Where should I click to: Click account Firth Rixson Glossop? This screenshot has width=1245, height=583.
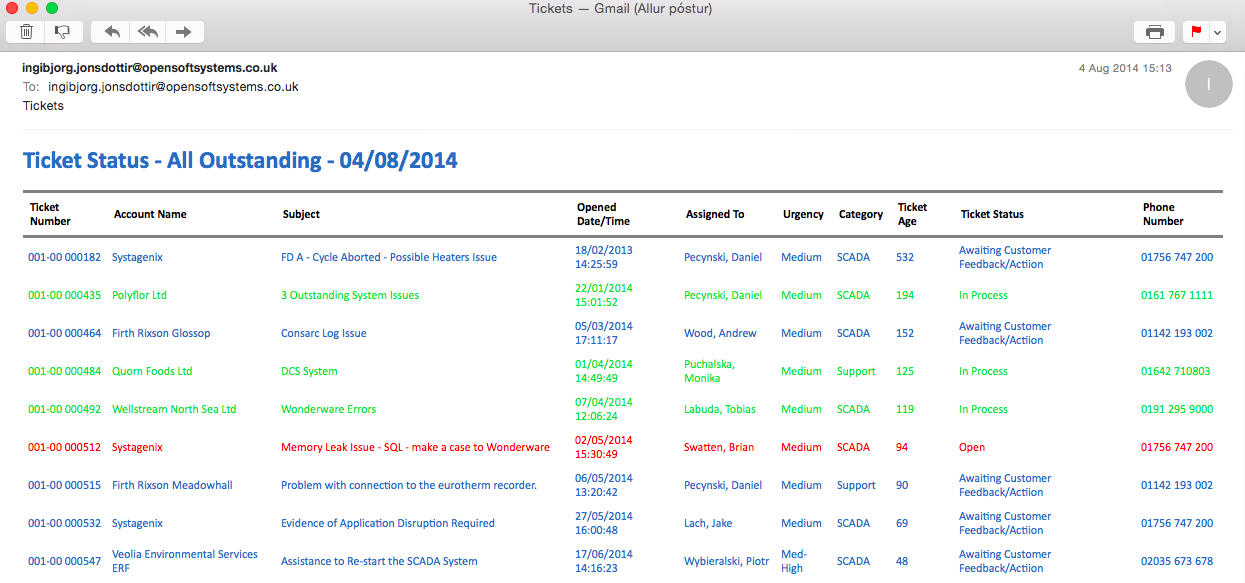161,333
